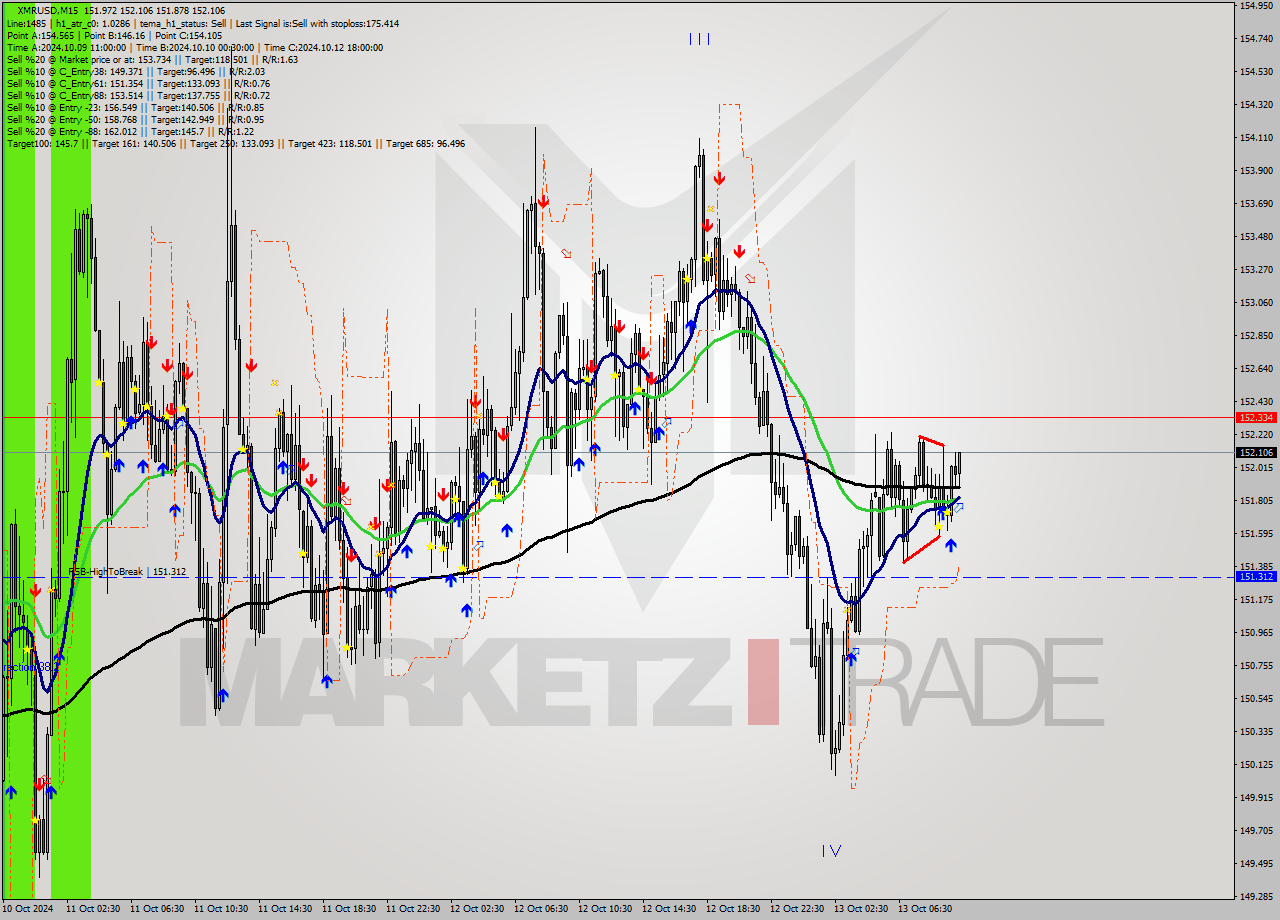Screen dimensions: 1280x920
Task: Click the 'I V' wave label
Action: (x=831, y=851)
